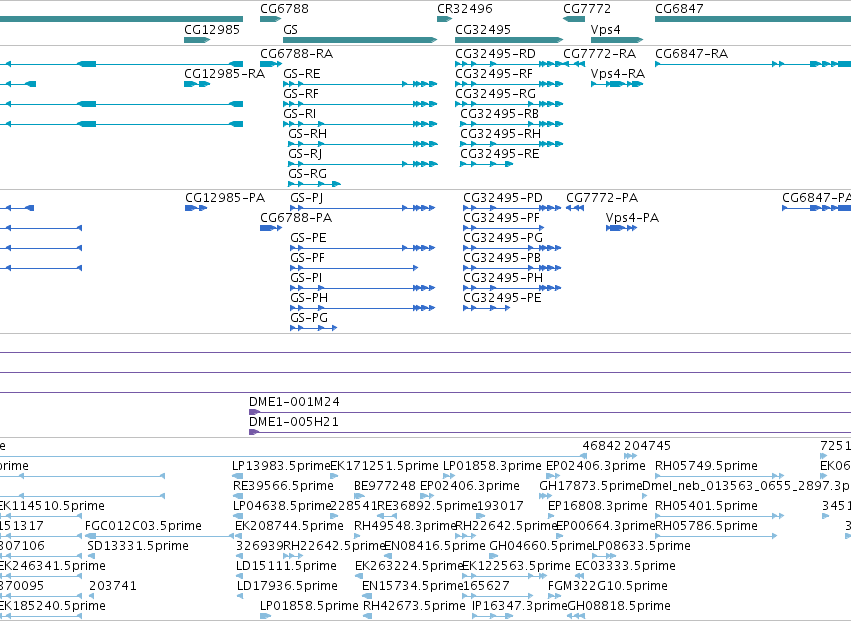Click transcript CG6788-RA
The image size is (851, 621).
(271, 64)
